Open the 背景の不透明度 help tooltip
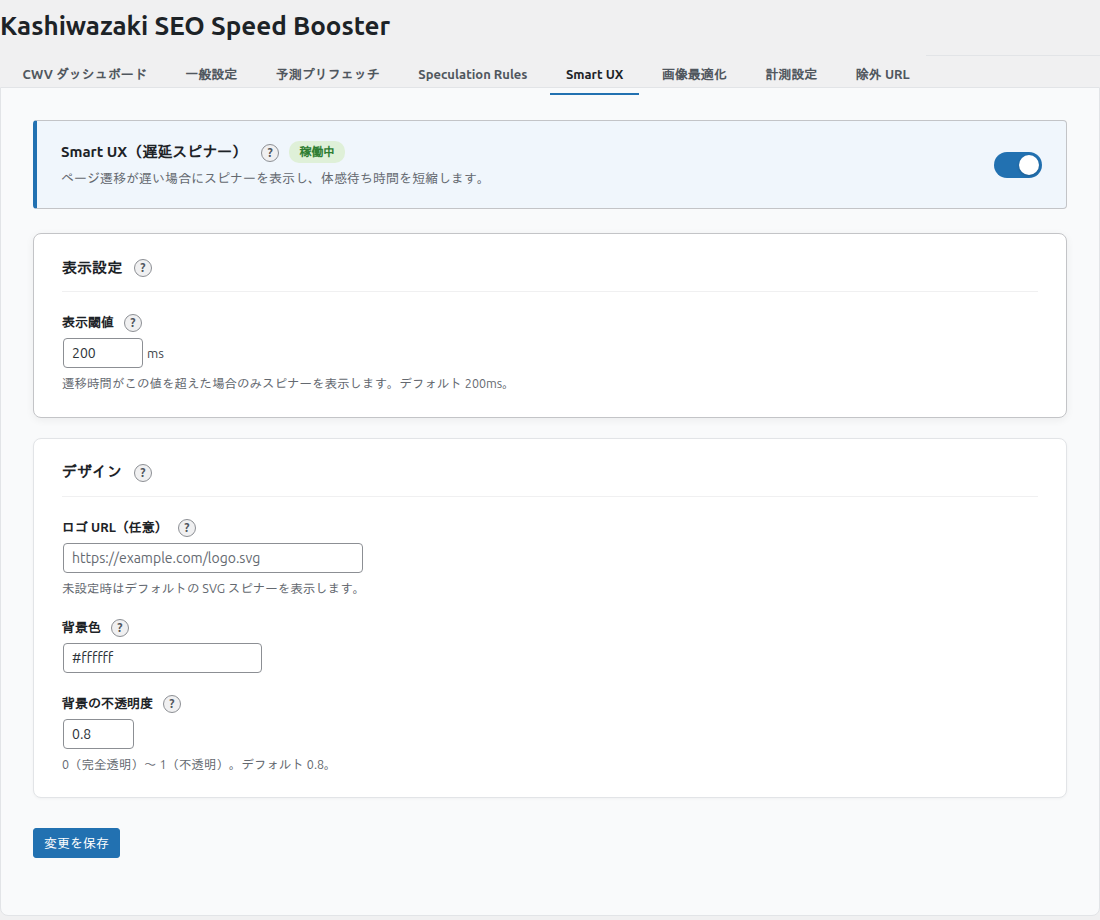Viewport: 1100px width, 920px height. point(171,703)
